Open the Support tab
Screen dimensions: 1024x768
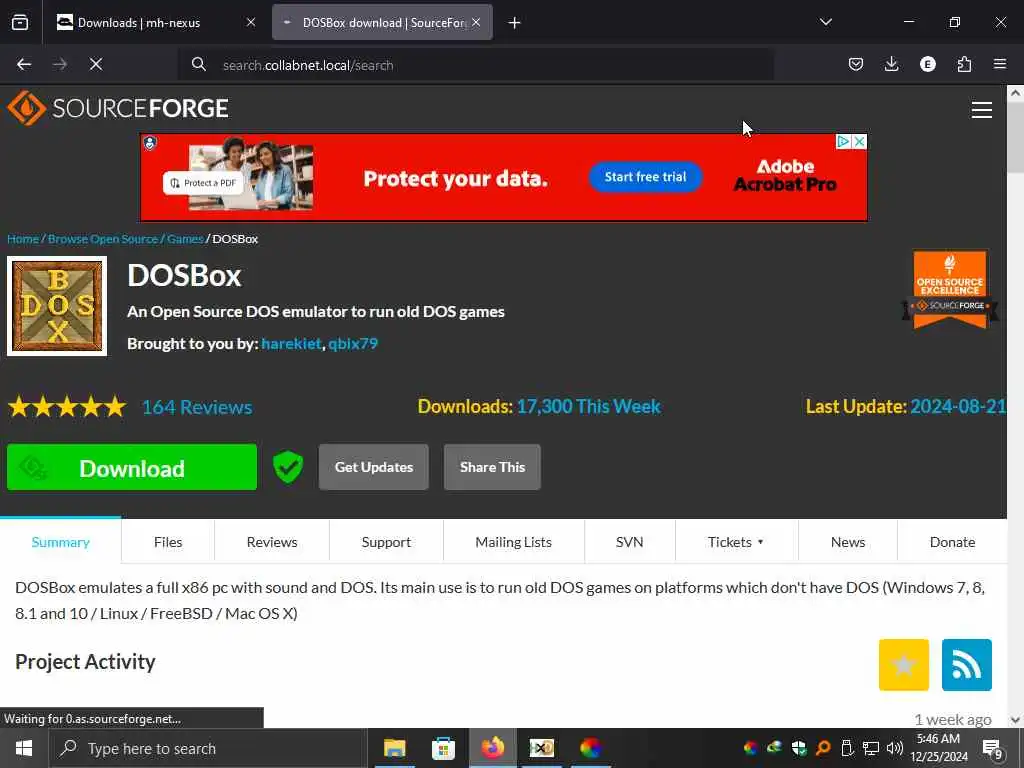(x=386, y=542)
